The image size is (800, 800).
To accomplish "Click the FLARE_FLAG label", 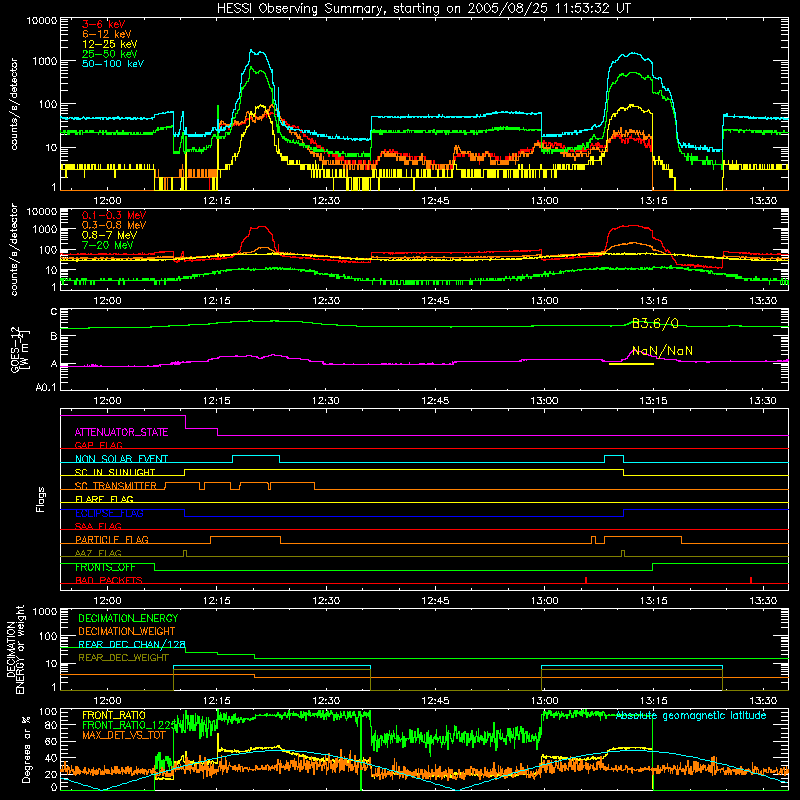I will point(104,499).
